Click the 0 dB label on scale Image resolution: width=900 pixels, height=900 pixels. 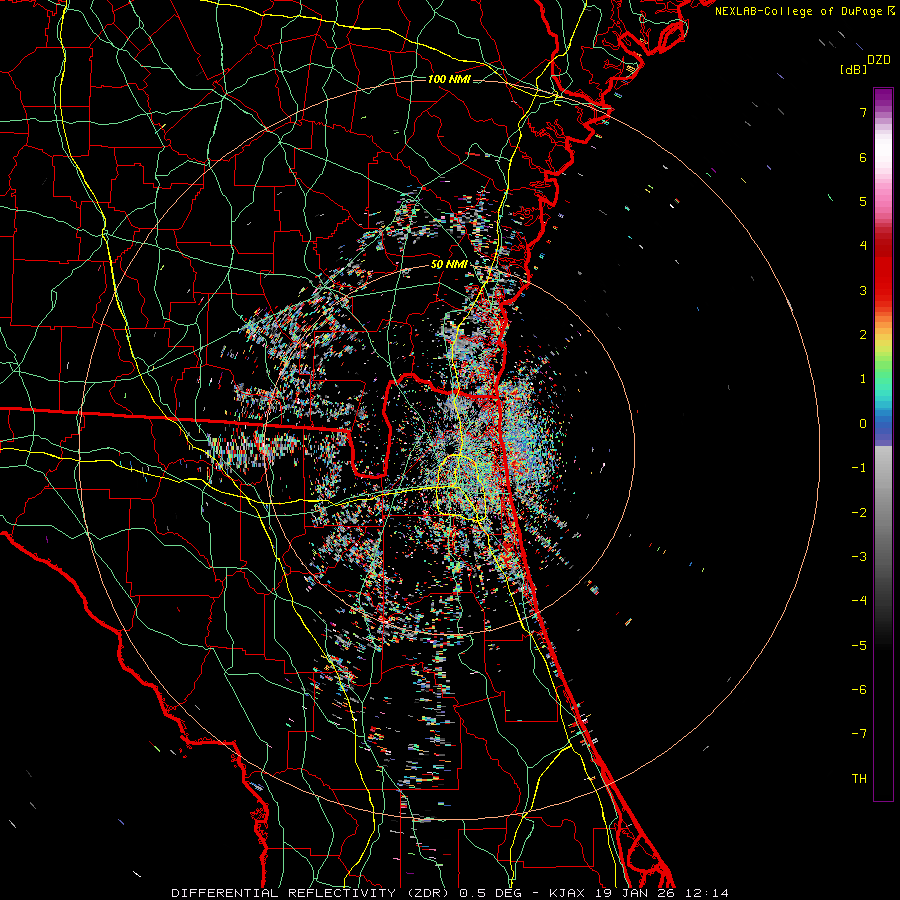[863, 424]
